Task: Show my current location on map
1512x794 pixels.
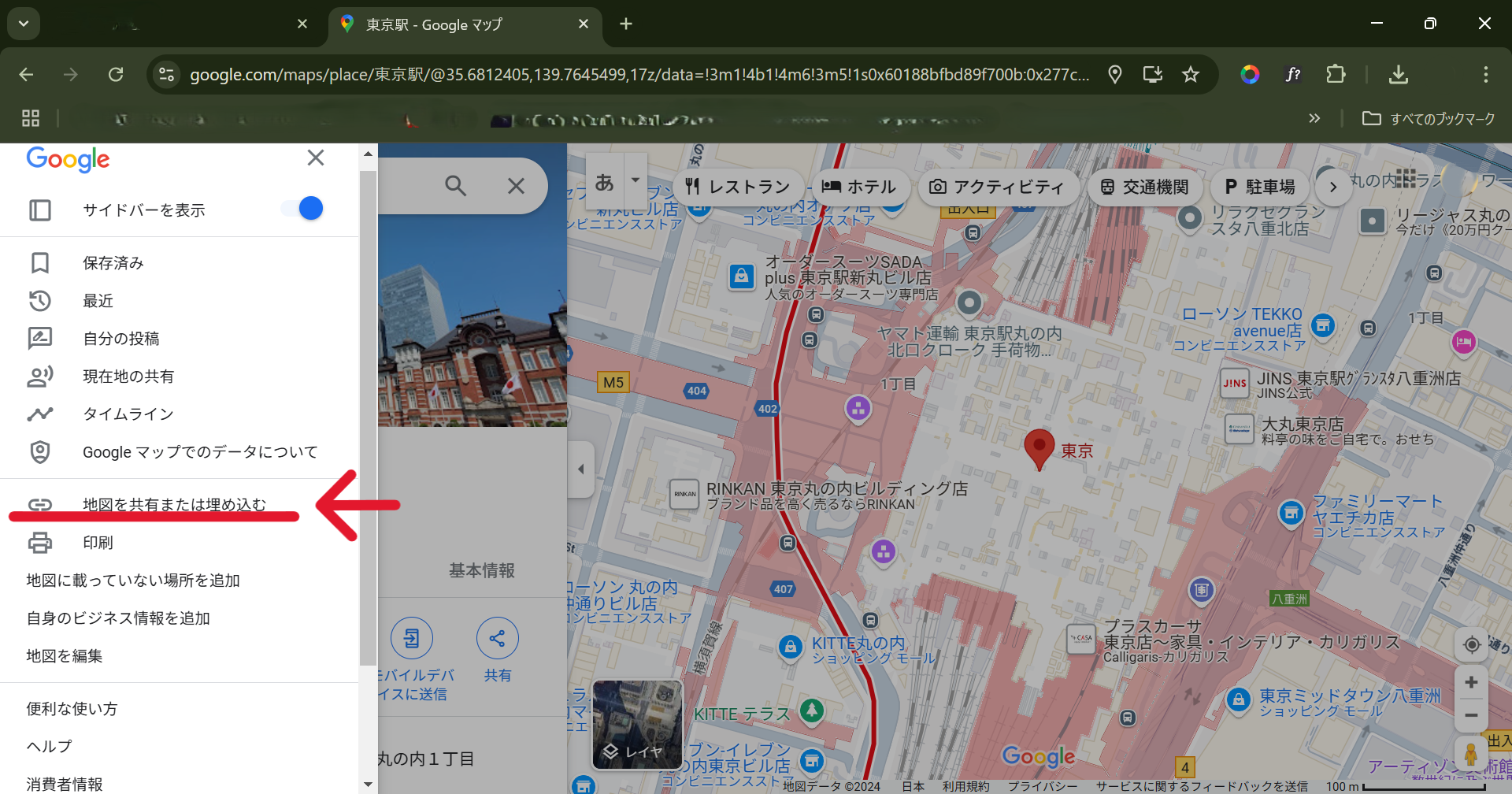Action: [1471, 645]
